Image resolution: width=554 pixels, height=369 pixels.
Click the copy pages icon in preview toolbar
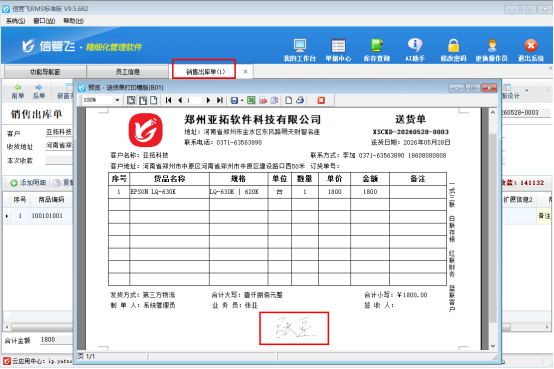coord(274,100)
